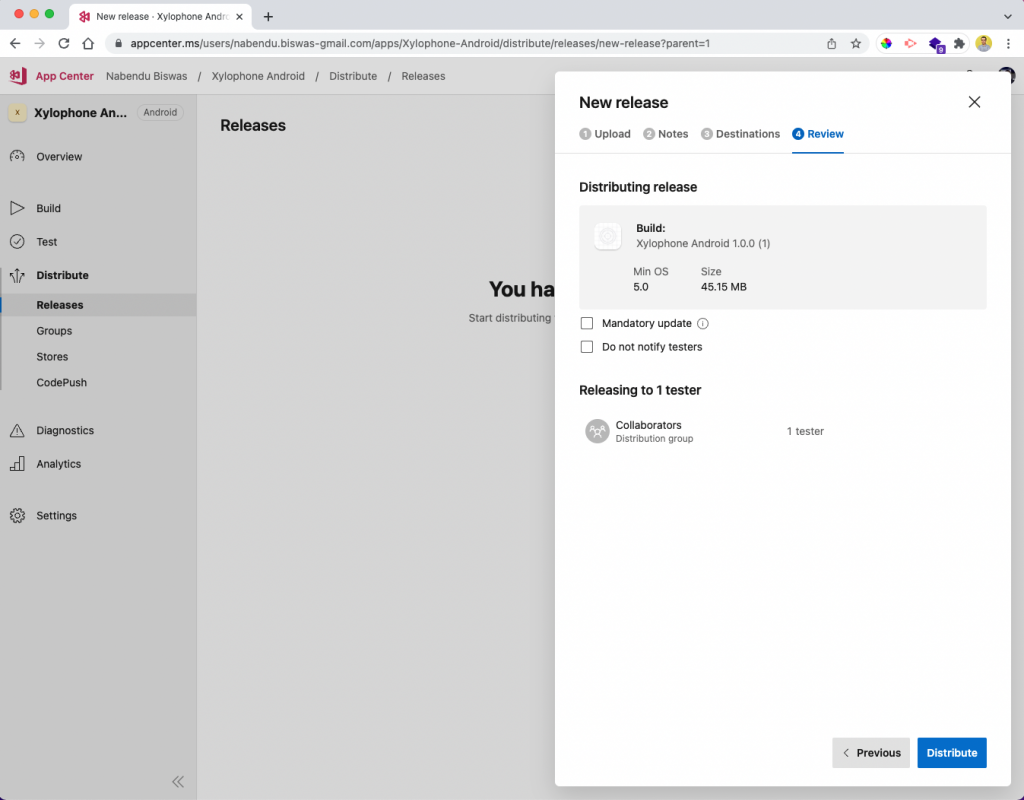Click the App Center header link

65,76
